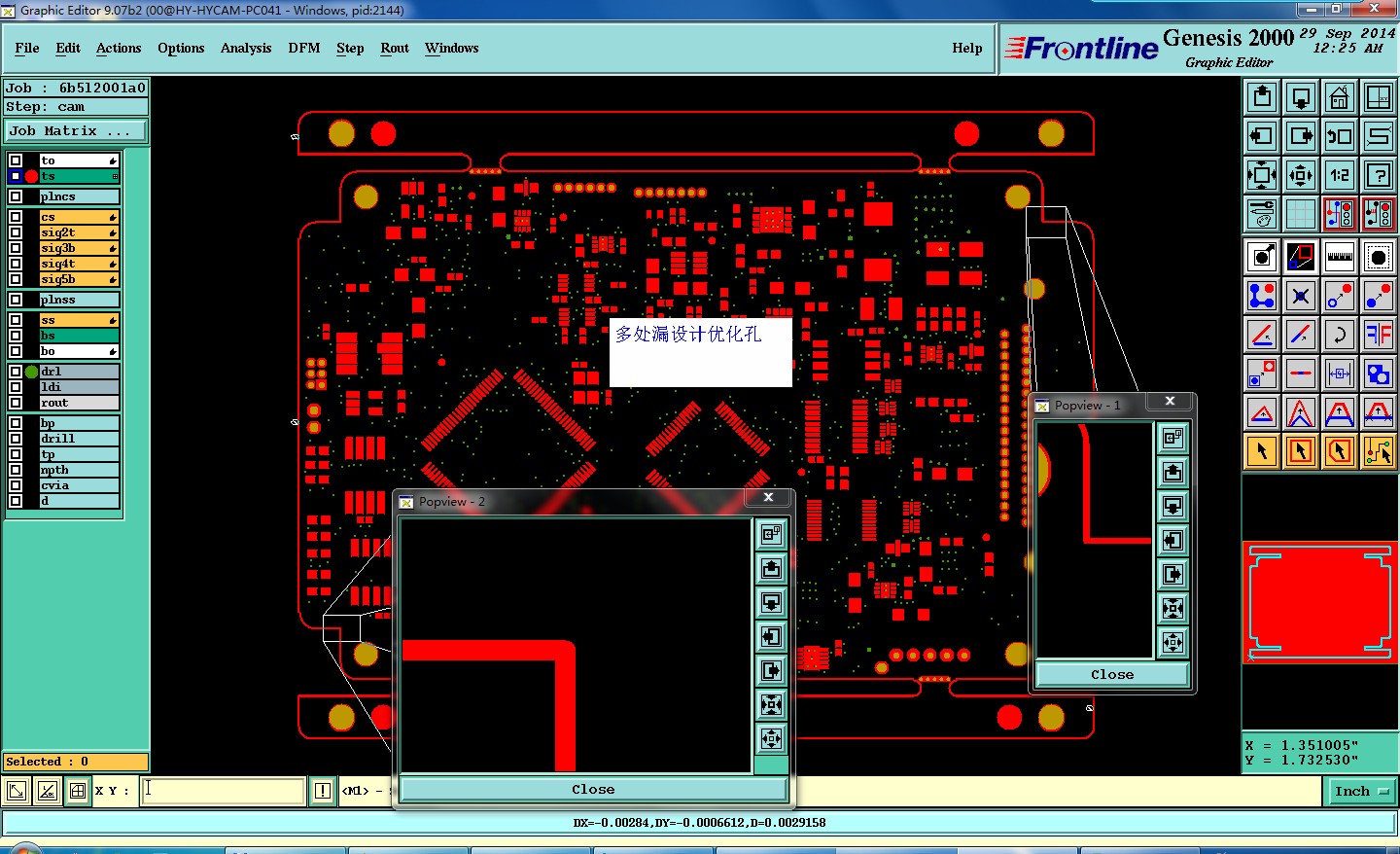This screenshot has height=854, width=1400.
Task: Click the 1:2 zoom ratio icon
Action: pyautogui.click(x=1340, y=175)
